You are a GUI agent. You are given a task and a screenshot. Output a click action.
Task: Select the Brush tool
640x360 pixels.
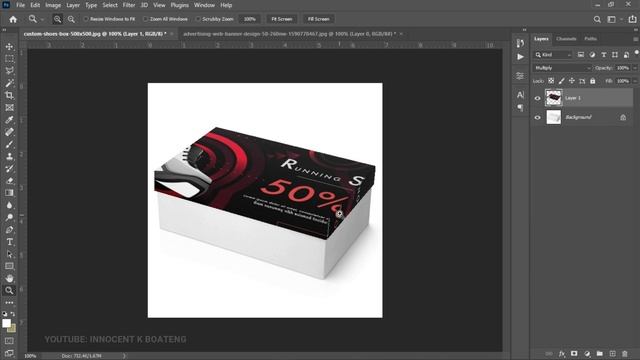coord(9,144)
